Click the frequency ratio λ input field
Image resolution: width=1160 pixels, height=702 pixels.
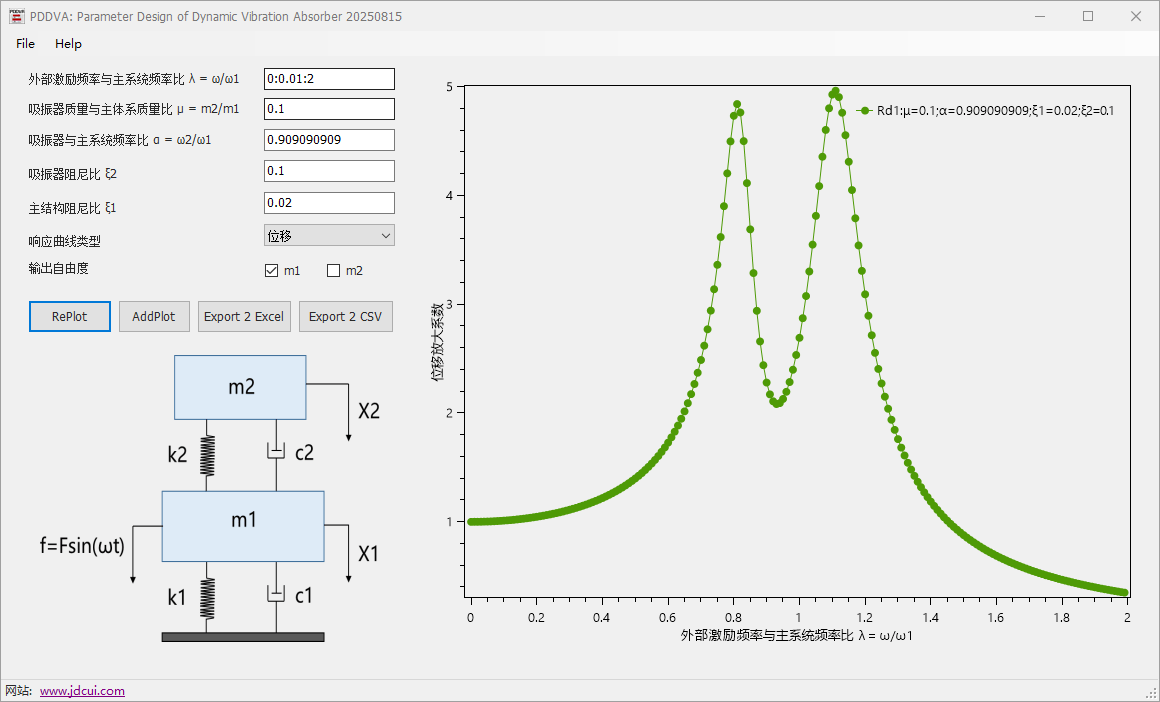pos(329,79)
